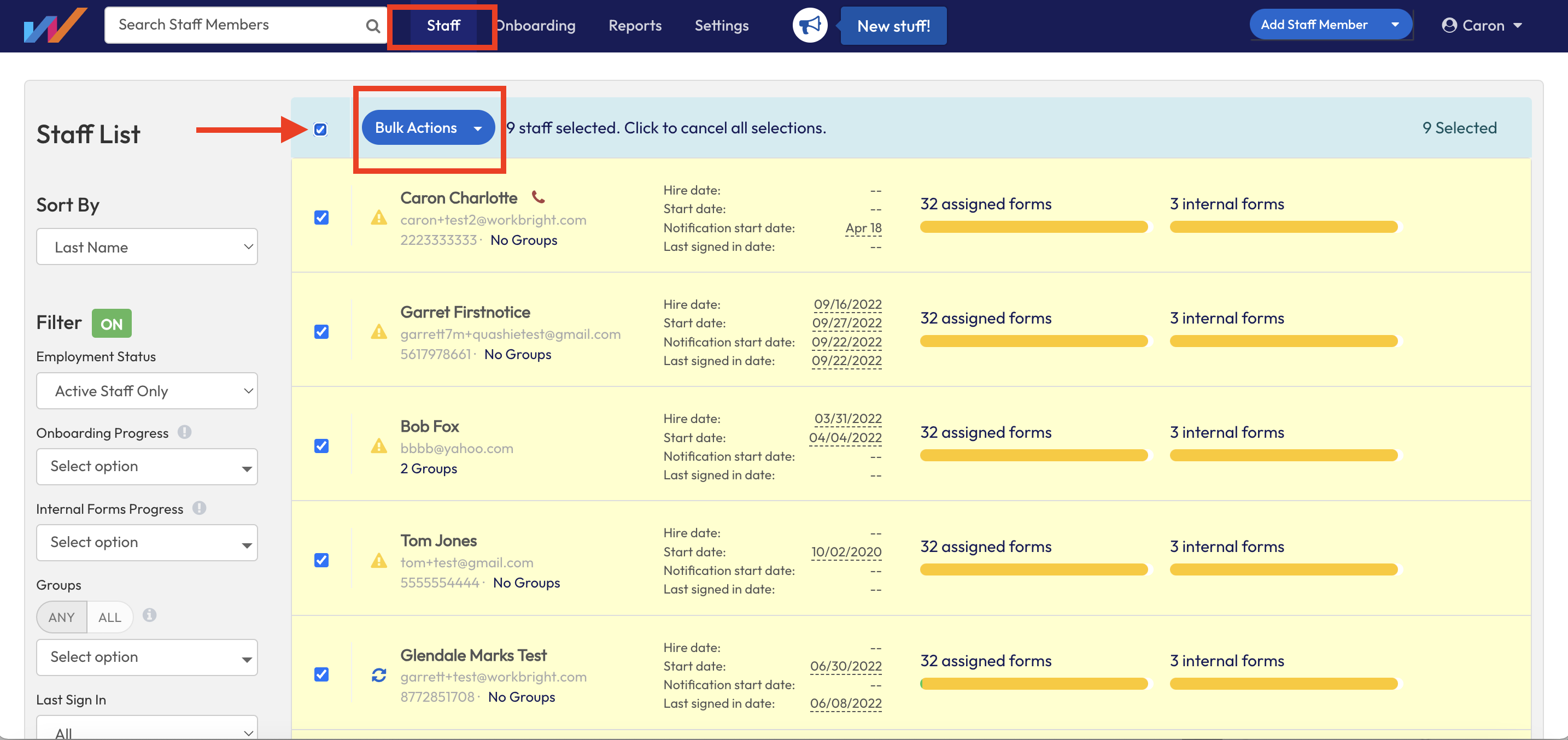
Task: Open the Bulk Actions dropdown
Action: click(x=428, y=127)
